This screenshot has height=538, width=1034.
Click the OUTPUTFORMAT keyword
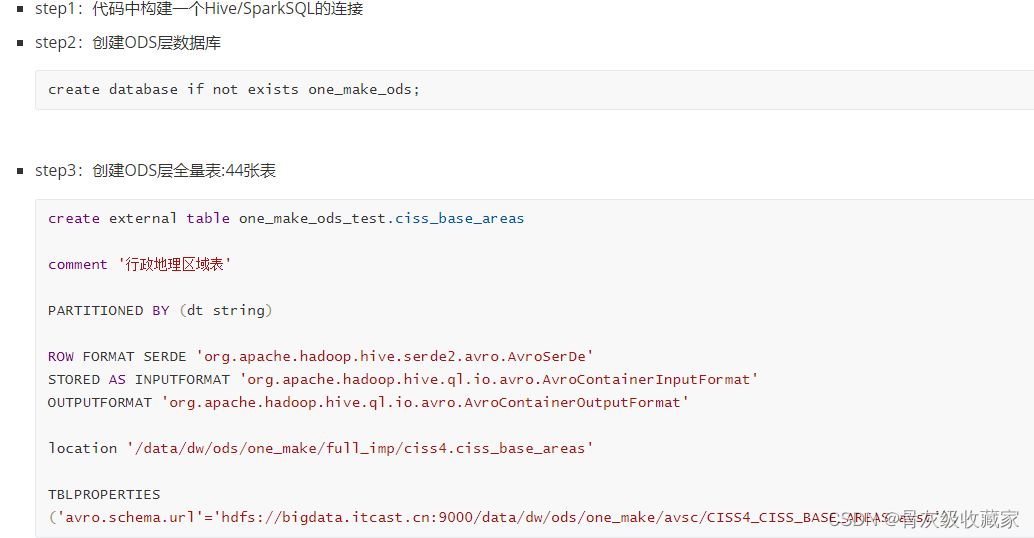point(100,403)
